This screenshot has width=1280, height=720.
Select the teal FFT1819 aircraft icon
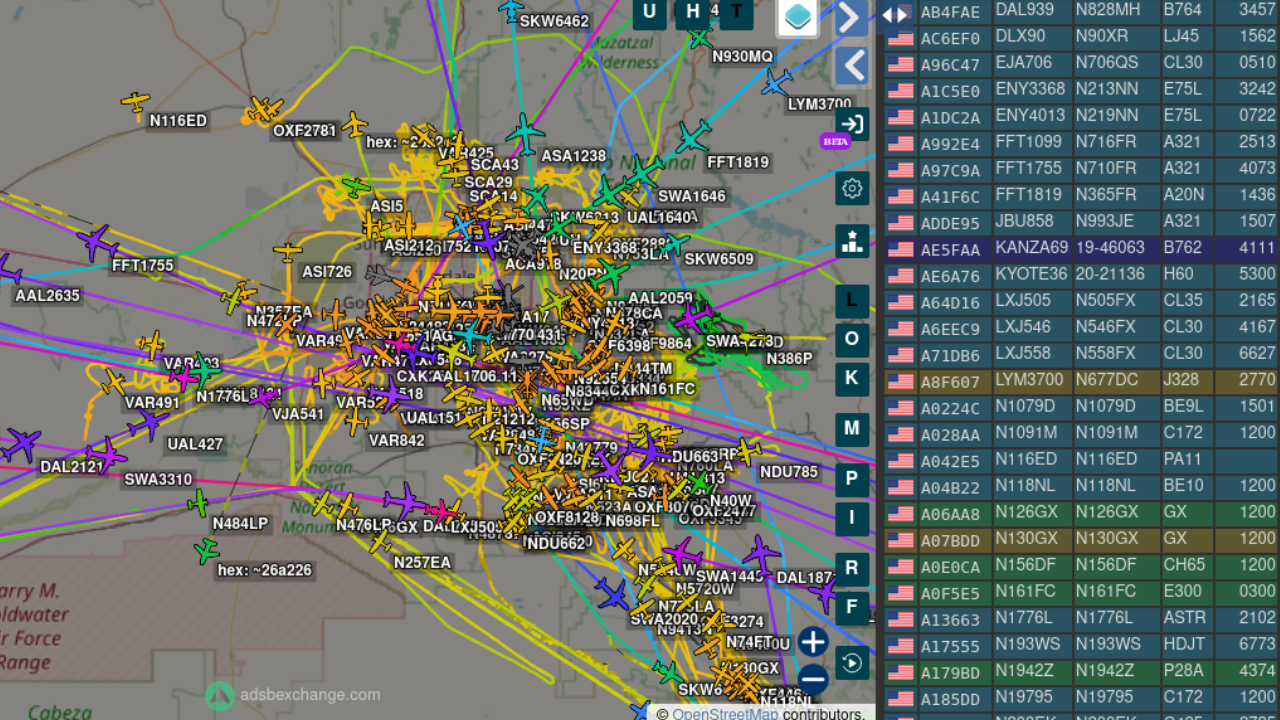(693, 136)
